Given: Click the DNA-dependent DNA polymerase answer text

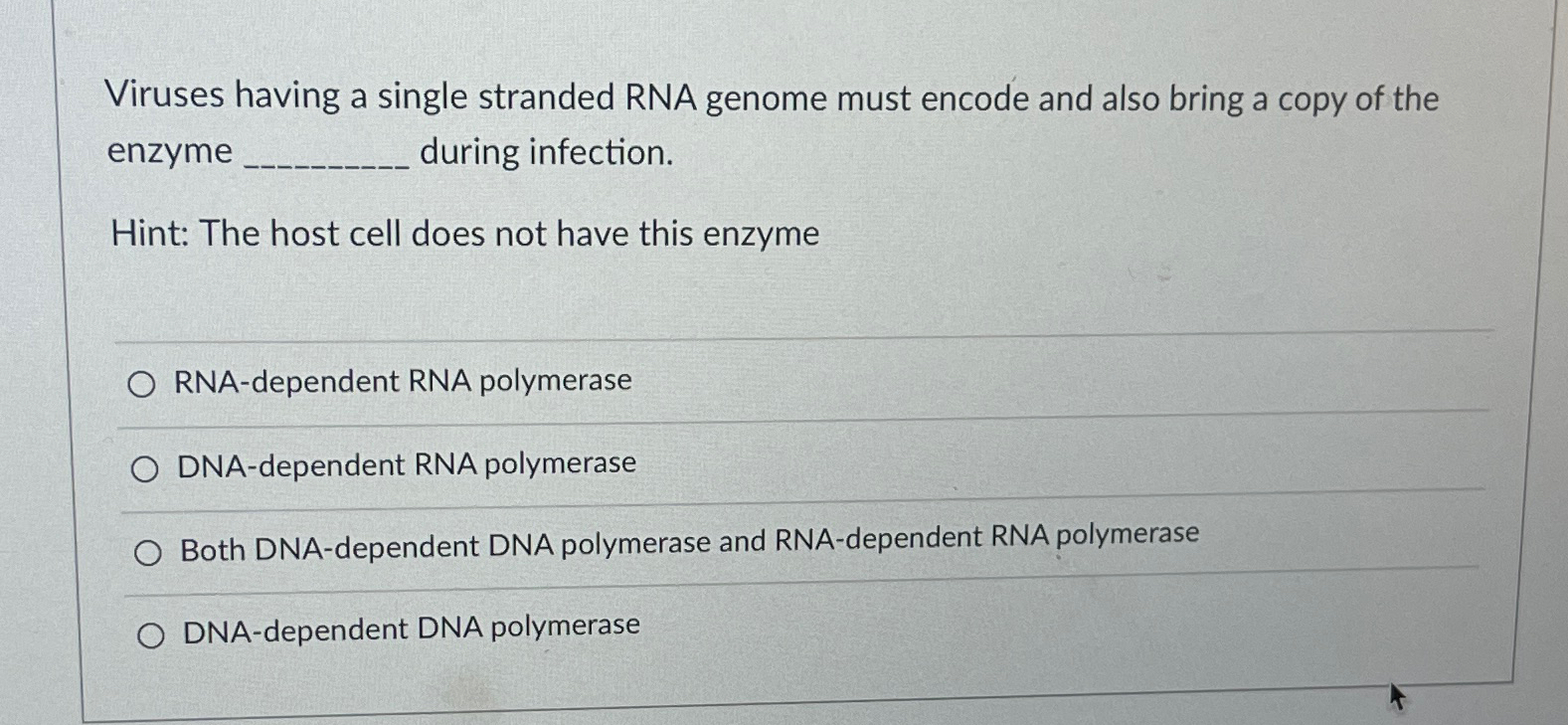Looking at the screenshot, I should [x=410, y=629].
